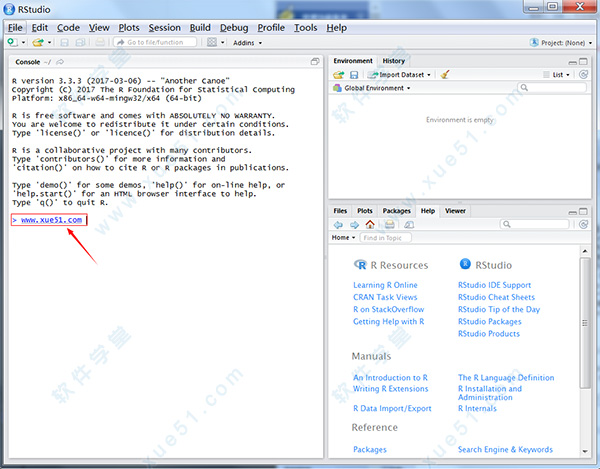Open the Debug menu
This screenshot has height=469, width=600.
pyautogui.click(x=234, y=28)
